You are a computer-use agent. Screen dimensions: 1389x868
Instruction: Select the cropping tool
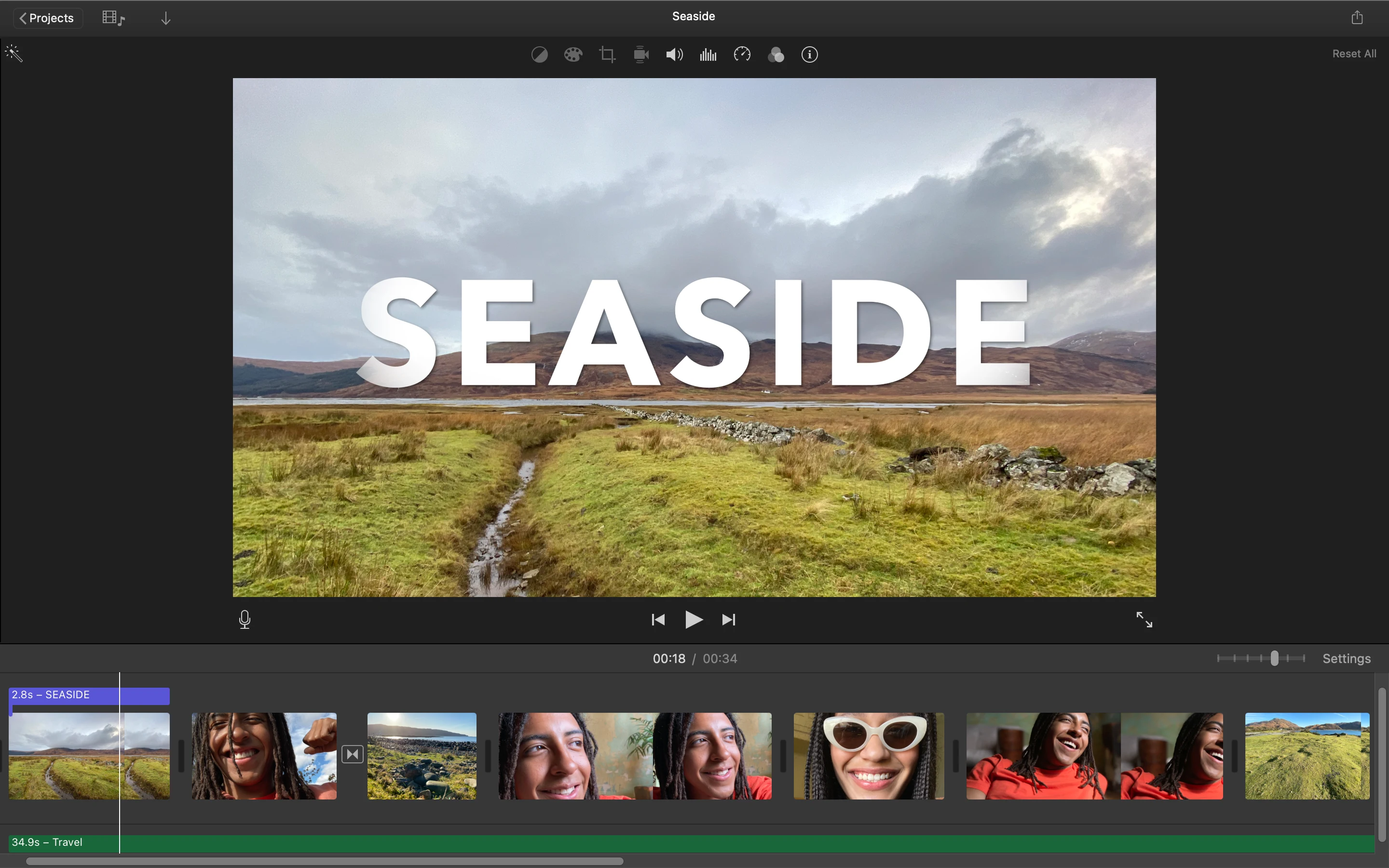[606, 54]
